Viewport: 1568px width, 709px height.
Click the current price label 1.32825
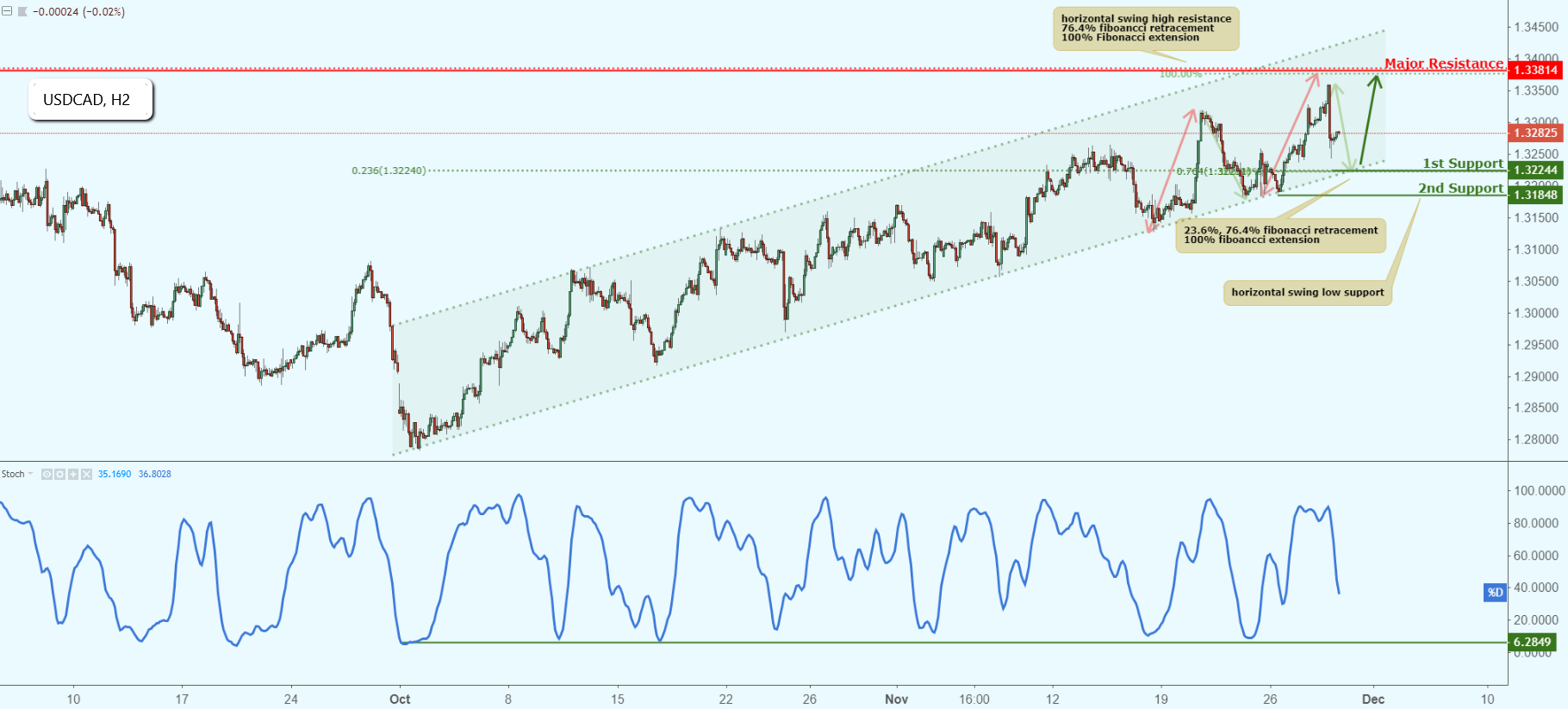pyautogui.click(x=1536, y=133)
